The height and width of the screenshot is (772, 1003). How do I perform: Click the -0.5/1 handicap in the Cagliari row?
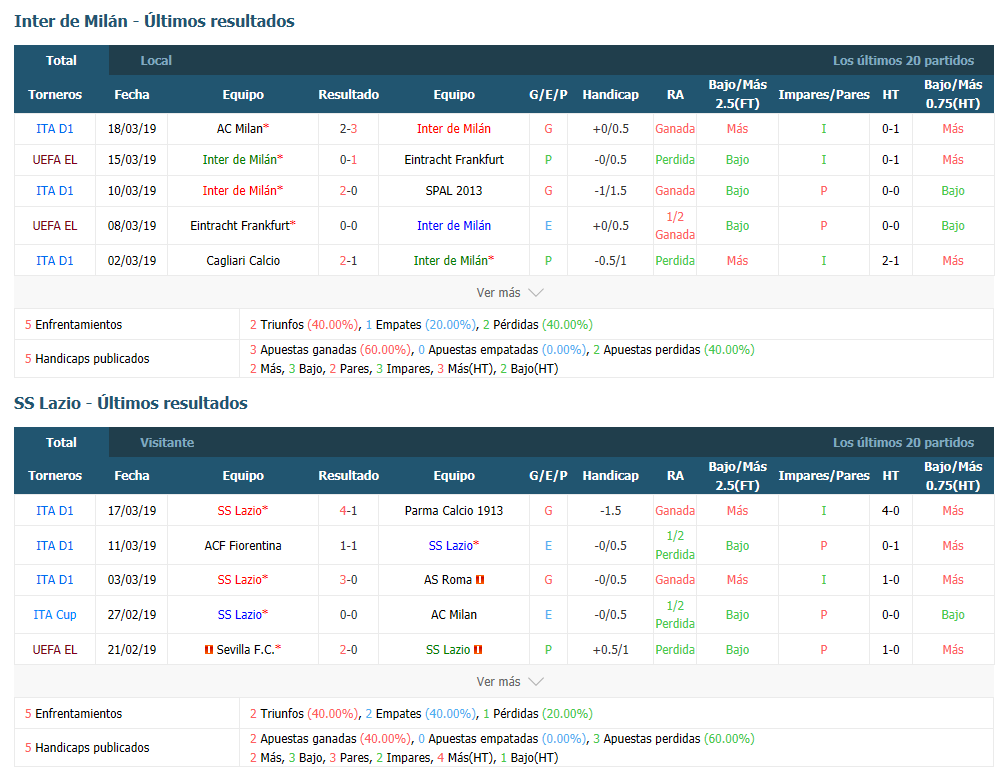(611, 260)
